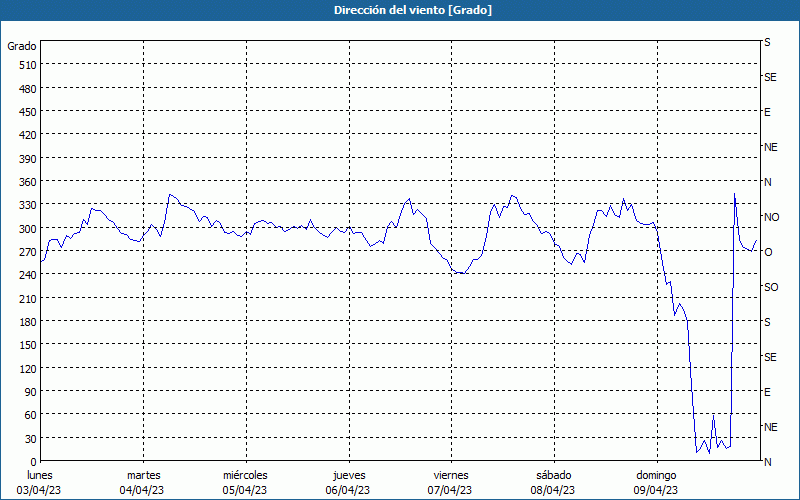Select the 330 degree axis label
The height and width of the screenshot is (500, 800).
pyautogui.click(x=28, y=205)
